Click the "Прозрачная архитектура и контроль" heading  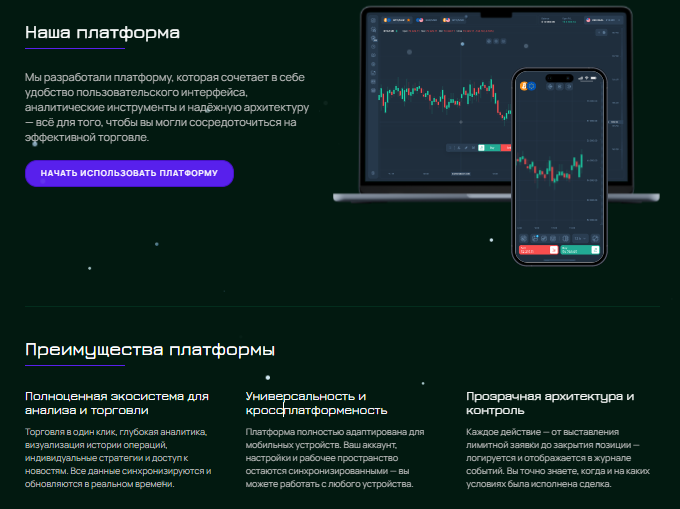click(550, 403)
